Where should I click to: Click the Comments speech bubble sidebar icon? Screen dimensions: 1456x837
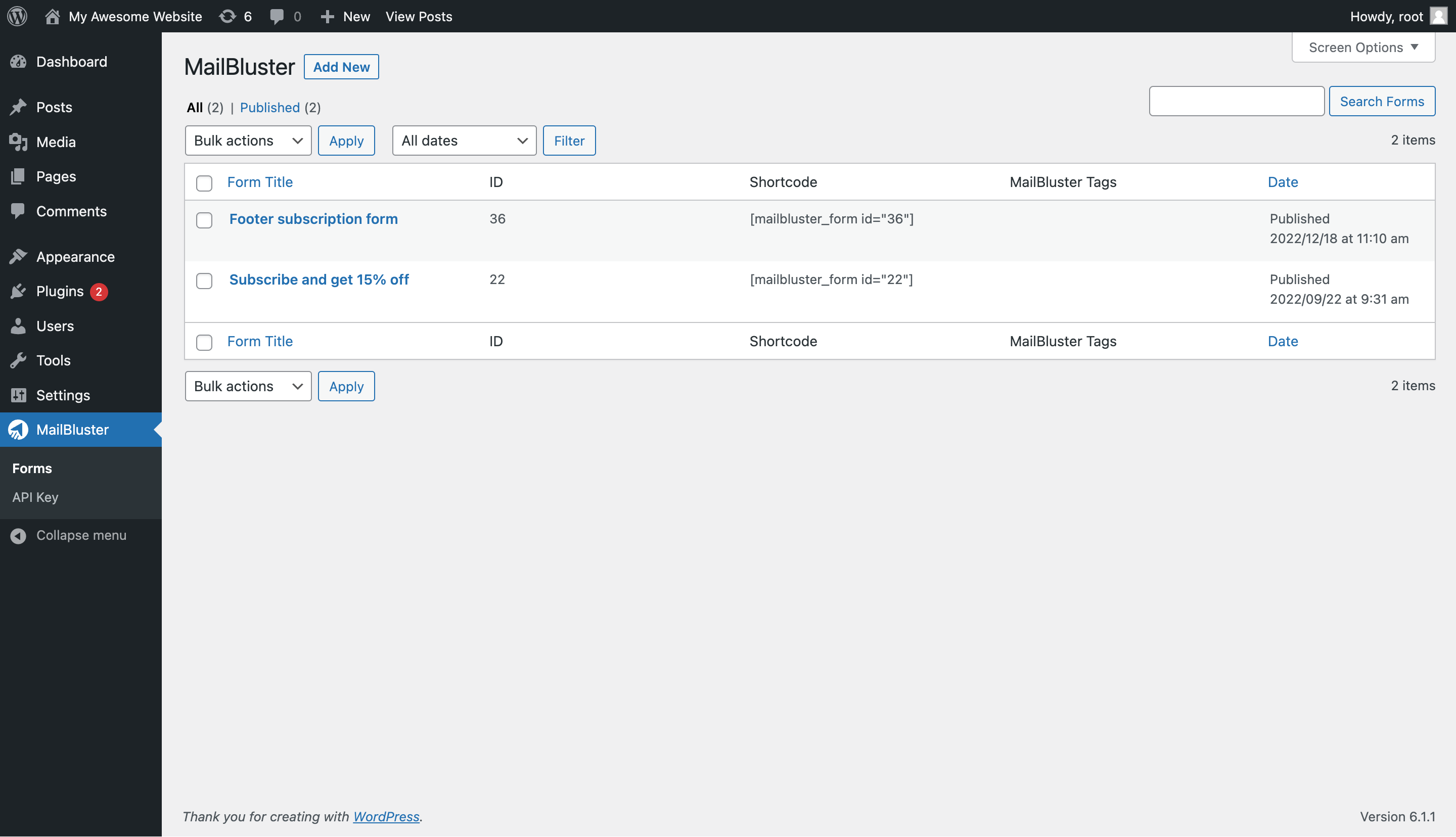[18, 211]
